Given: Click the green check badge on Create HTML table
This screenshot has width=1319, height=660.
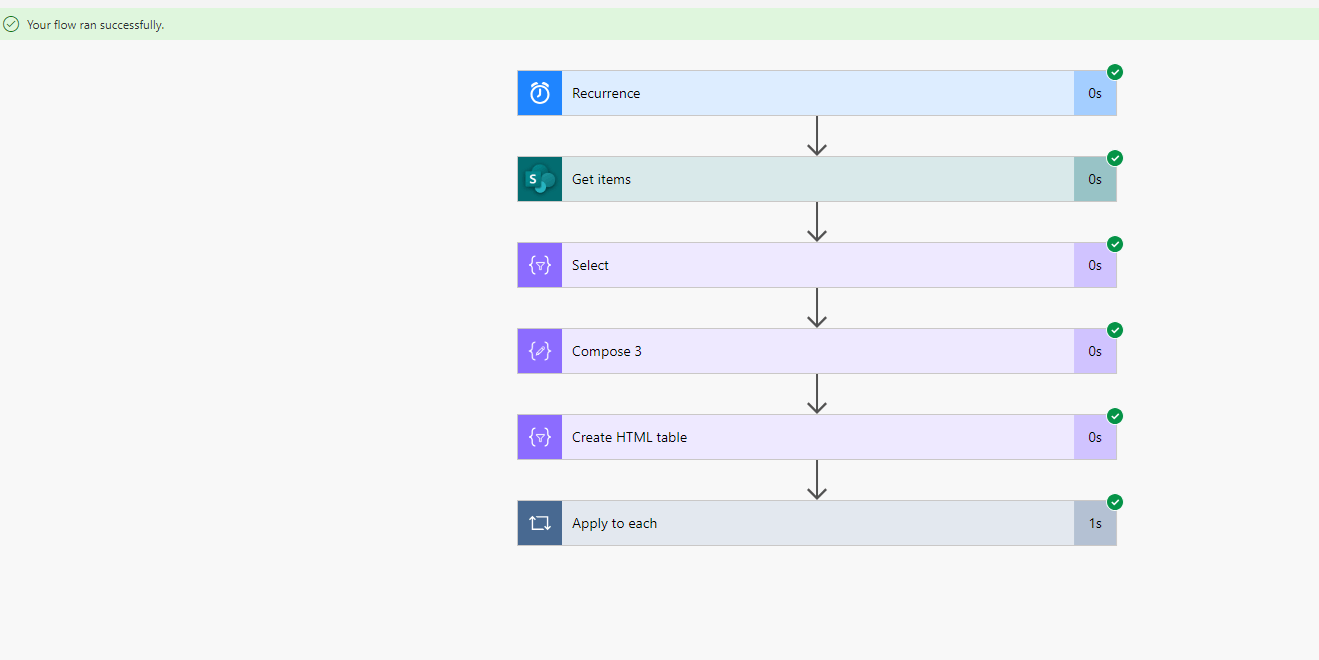Looking at the screenshot, I should (1115, 416).
